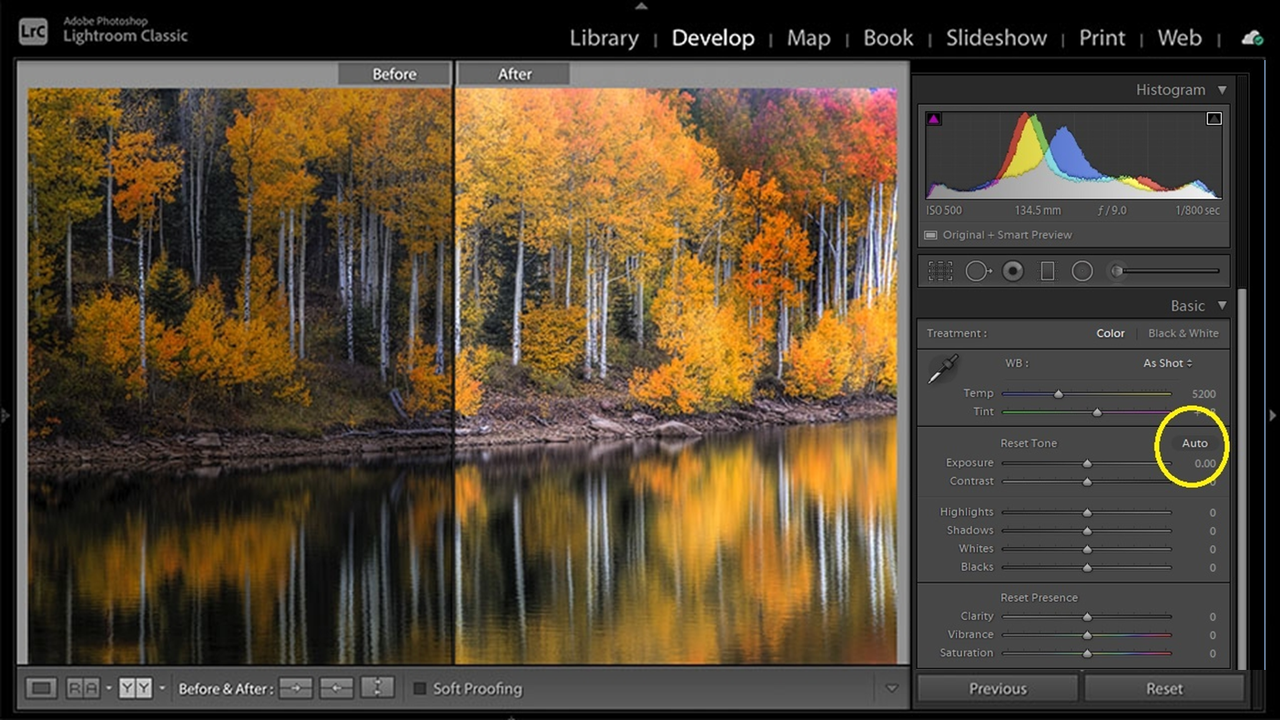Switch to the Book module
Screen dimensions: 1280x720
coord(888,38)
